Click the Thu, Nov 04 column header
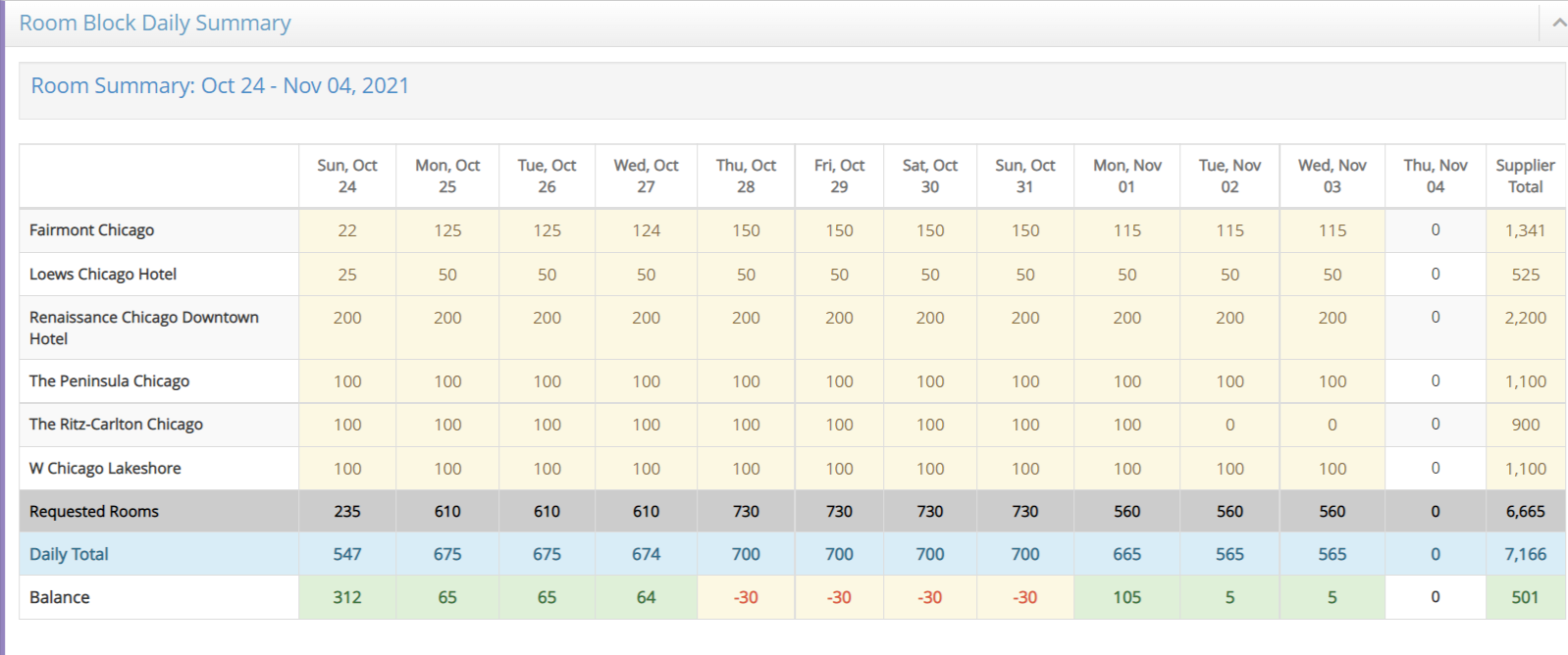The width and height of the screenshot is (1568, 655). tap(1435, 176)
